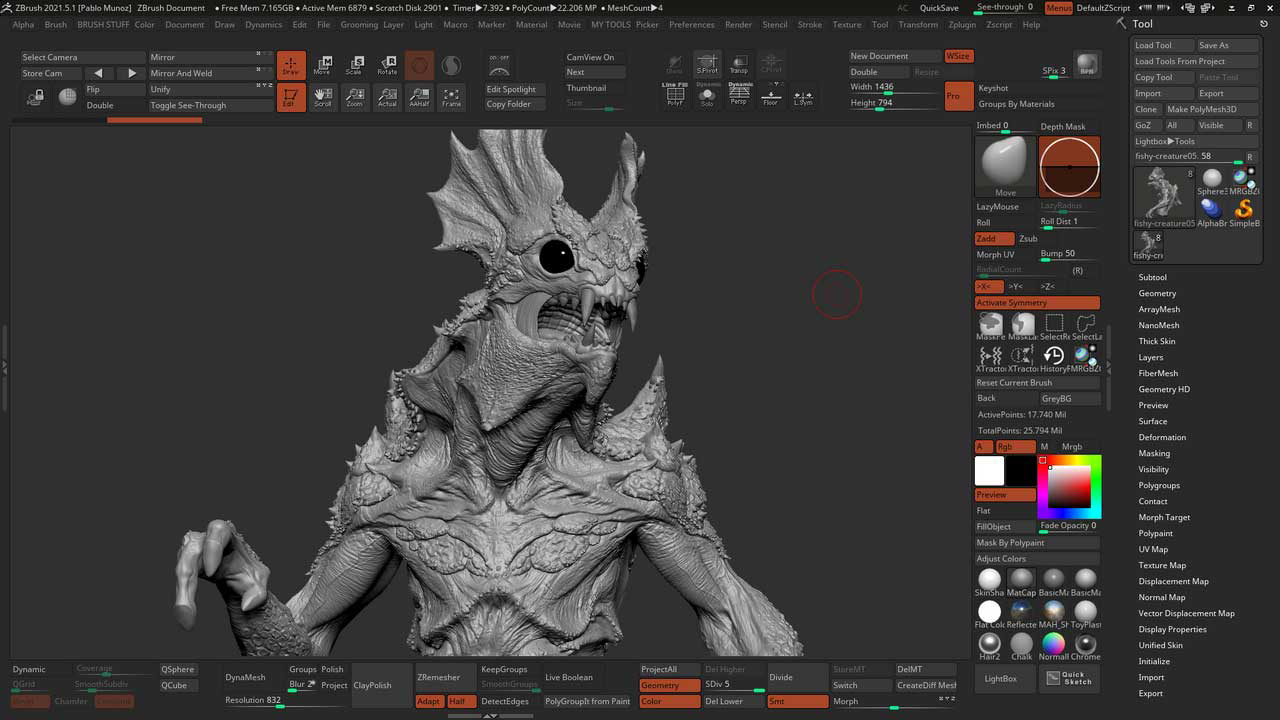Open the Move brush thumbnail

(x=1005, y=167)
